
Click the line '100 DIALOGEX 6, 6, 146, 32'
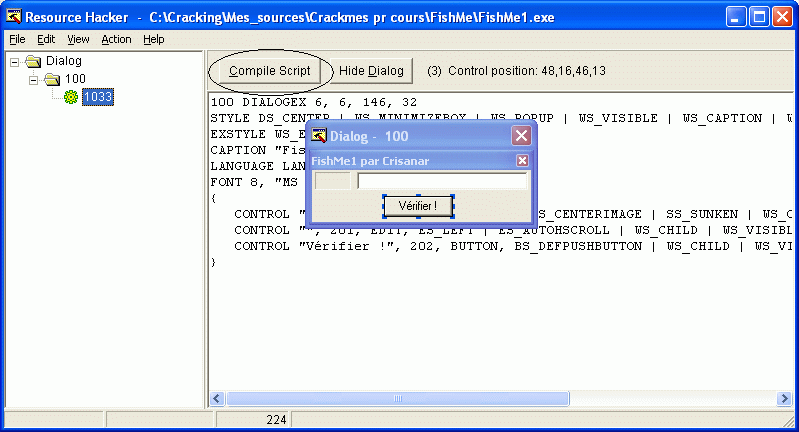click(x=314, y=102)
